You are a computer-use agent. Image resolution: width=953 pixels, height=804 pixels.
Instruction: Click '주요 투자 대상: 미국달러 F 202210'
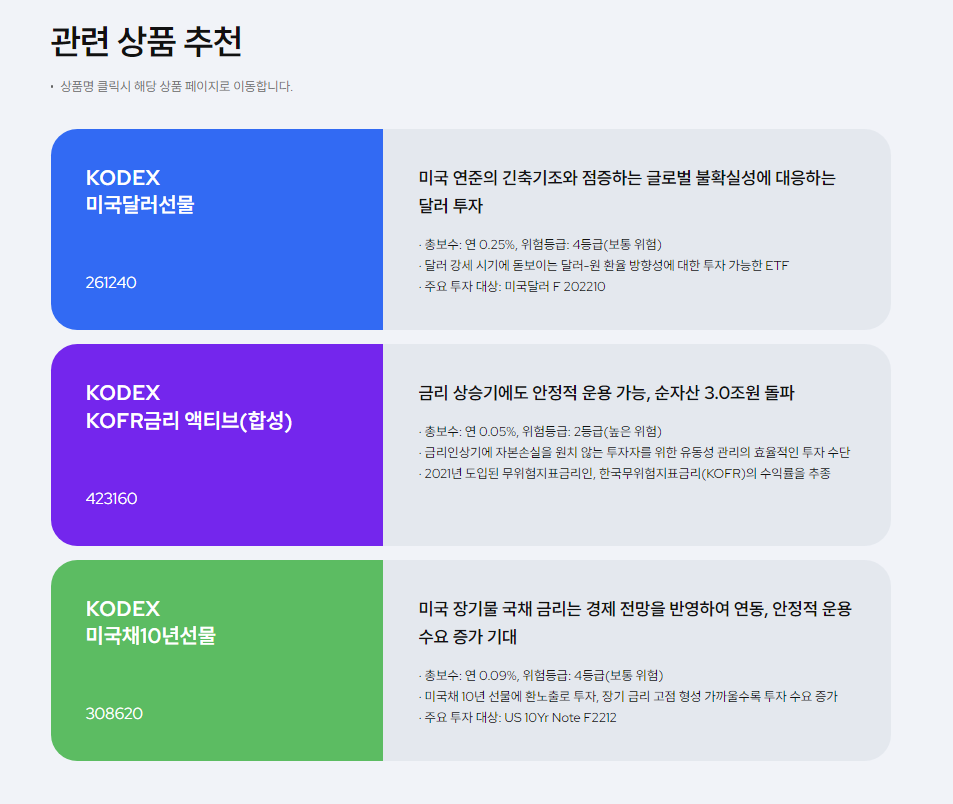[512, 287]
